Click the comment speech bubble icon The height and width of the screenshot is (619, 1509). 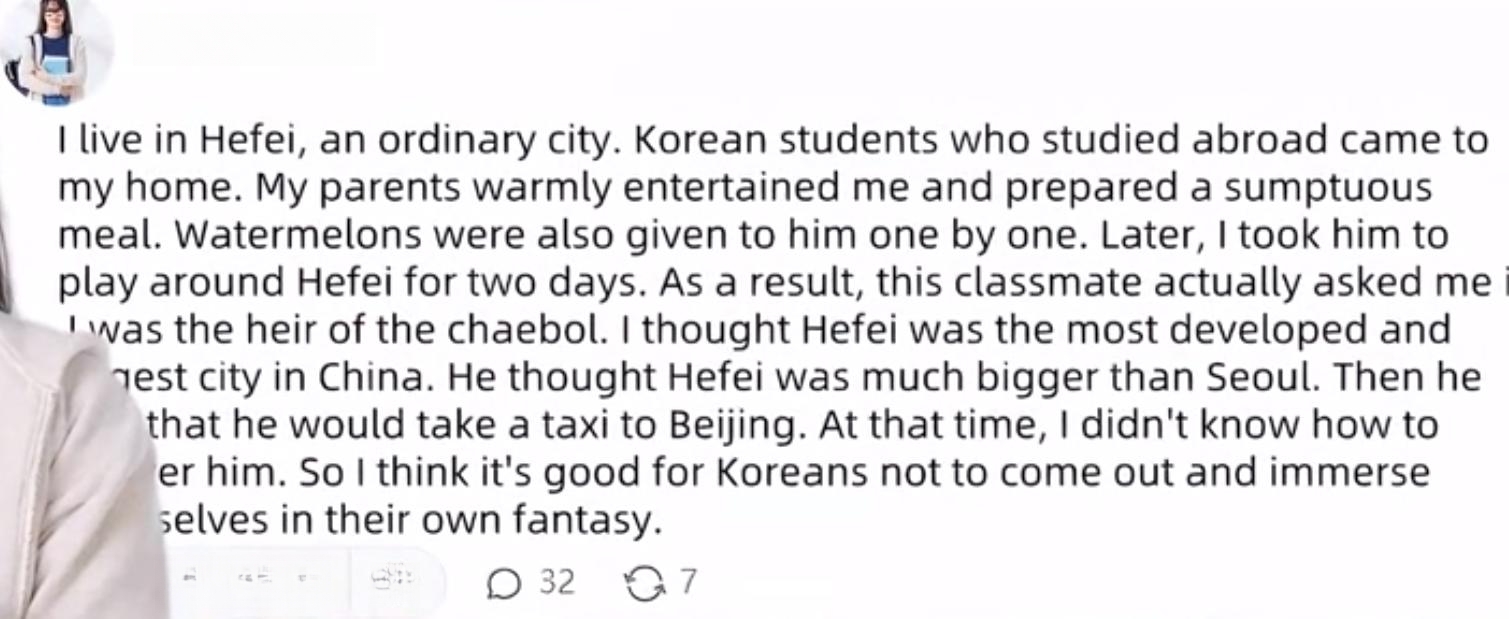[503, 584]
